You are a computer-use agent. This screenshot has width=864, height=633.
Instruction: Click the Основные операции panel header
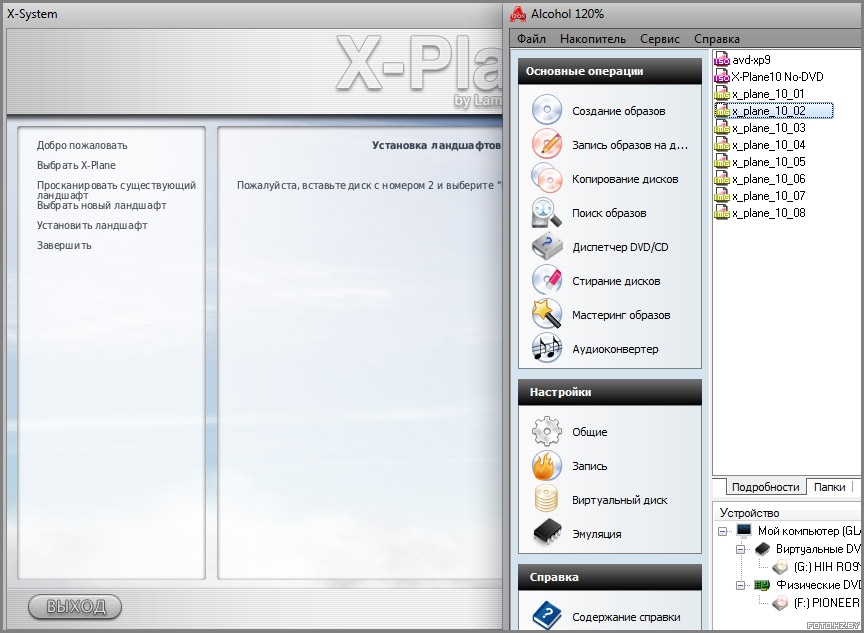(609, 71)
